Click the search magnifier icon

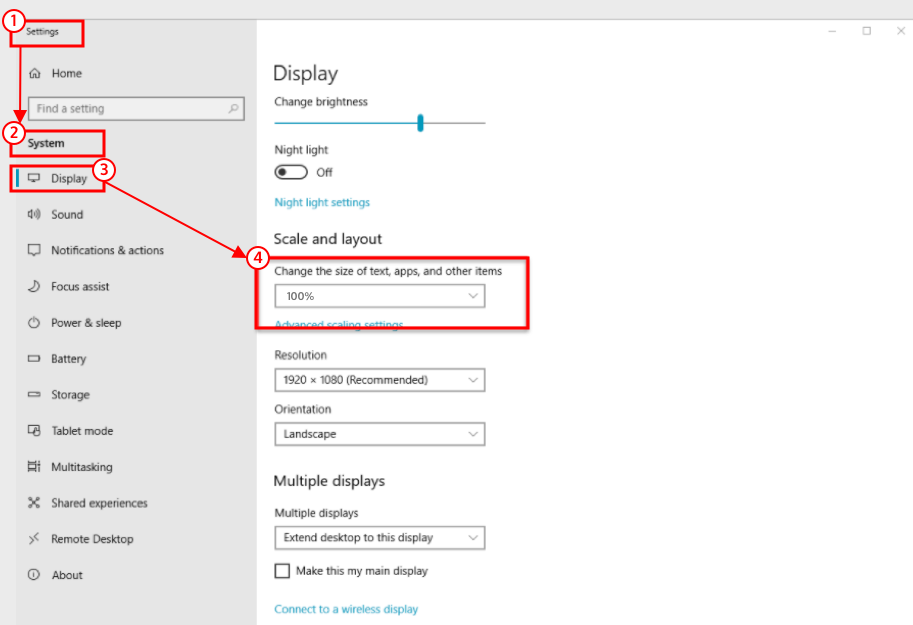pyautogui.click(x=234, y=108)
